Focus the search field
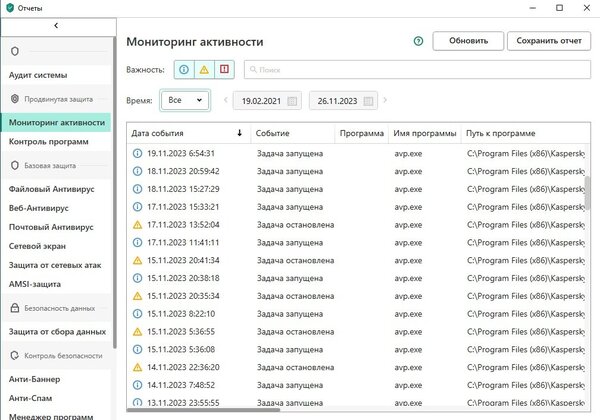 point(417,70)
